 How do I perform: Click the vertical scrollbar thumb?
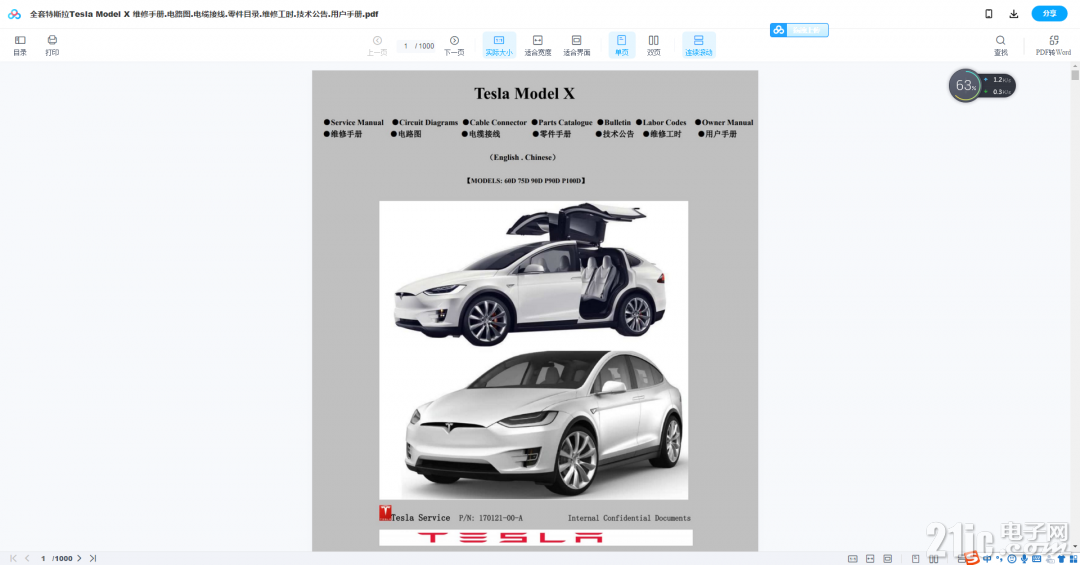[x=1074, y=74]
